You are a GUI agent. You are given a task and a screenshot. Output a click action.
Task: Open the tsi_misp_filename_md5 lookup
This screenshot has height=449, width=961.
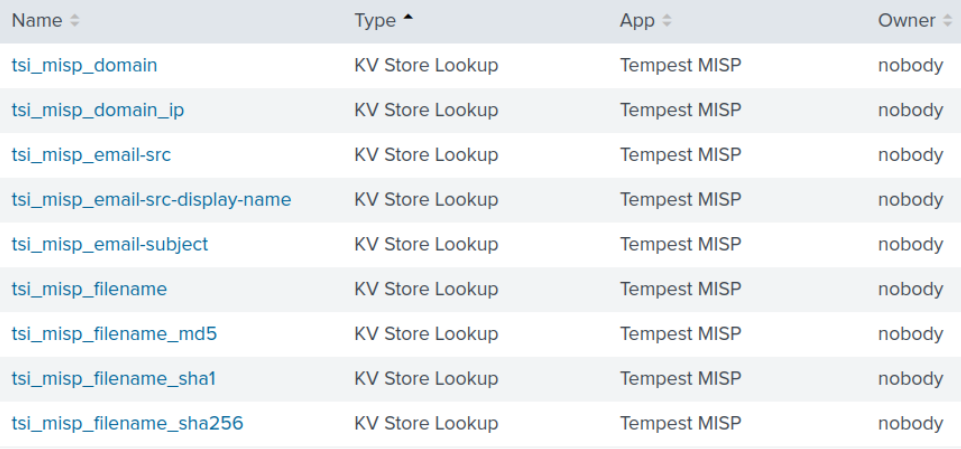[114, 334]
